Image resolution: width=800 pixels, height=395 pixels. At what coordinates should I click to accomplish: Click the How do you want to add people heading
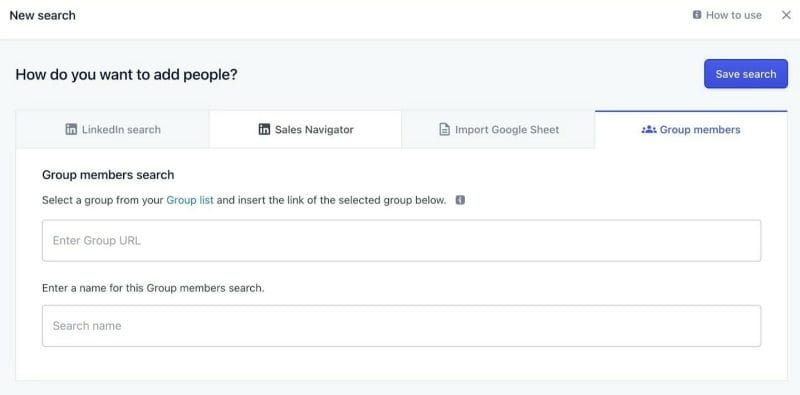tap(127, 75)
